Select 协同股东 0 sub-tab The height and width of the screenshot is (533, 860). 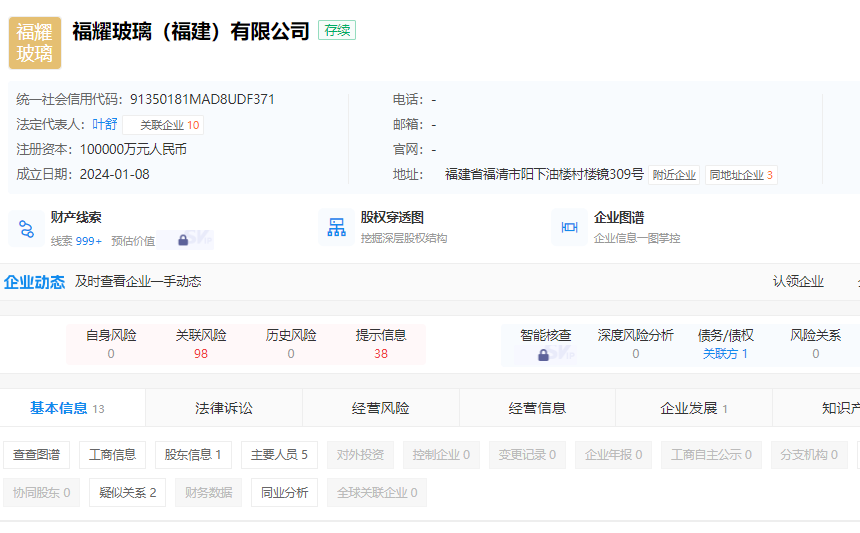tap(41, 492)
